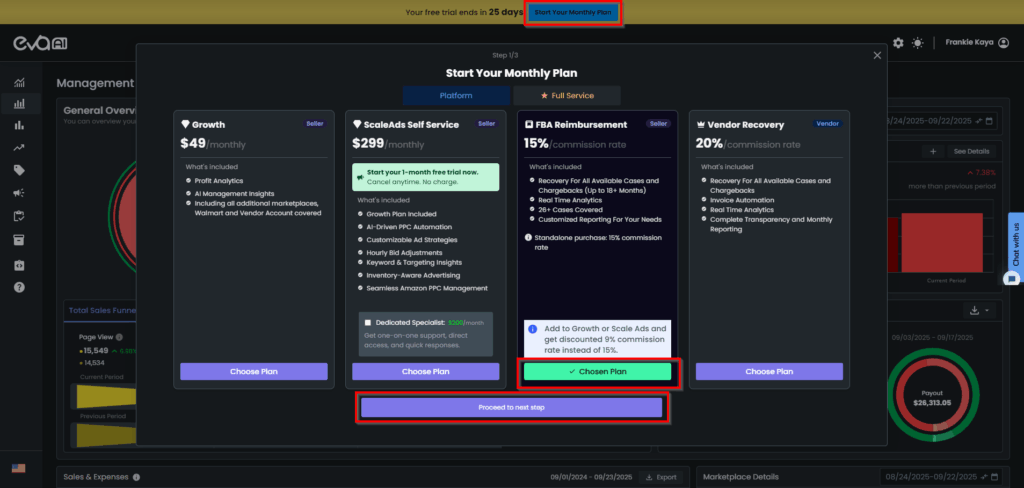This screenshot has height=488, width=1024.
Task: Click US flag marketplace icon
Action: (x=18, y=468)
